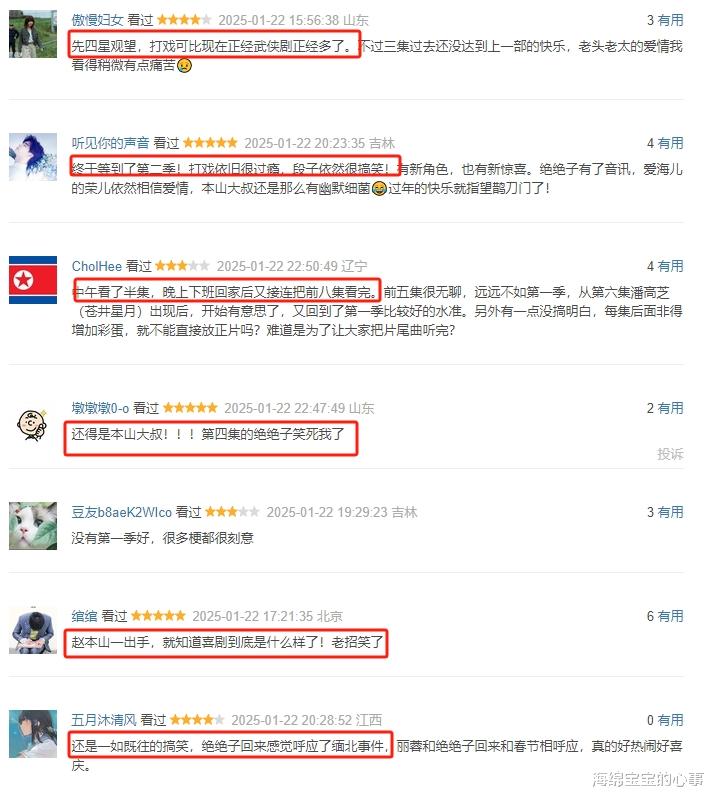Click 墩墩墩0-o cartoon avatar
The height and width of the screenshot is (798, 712).
coord(33,425)
